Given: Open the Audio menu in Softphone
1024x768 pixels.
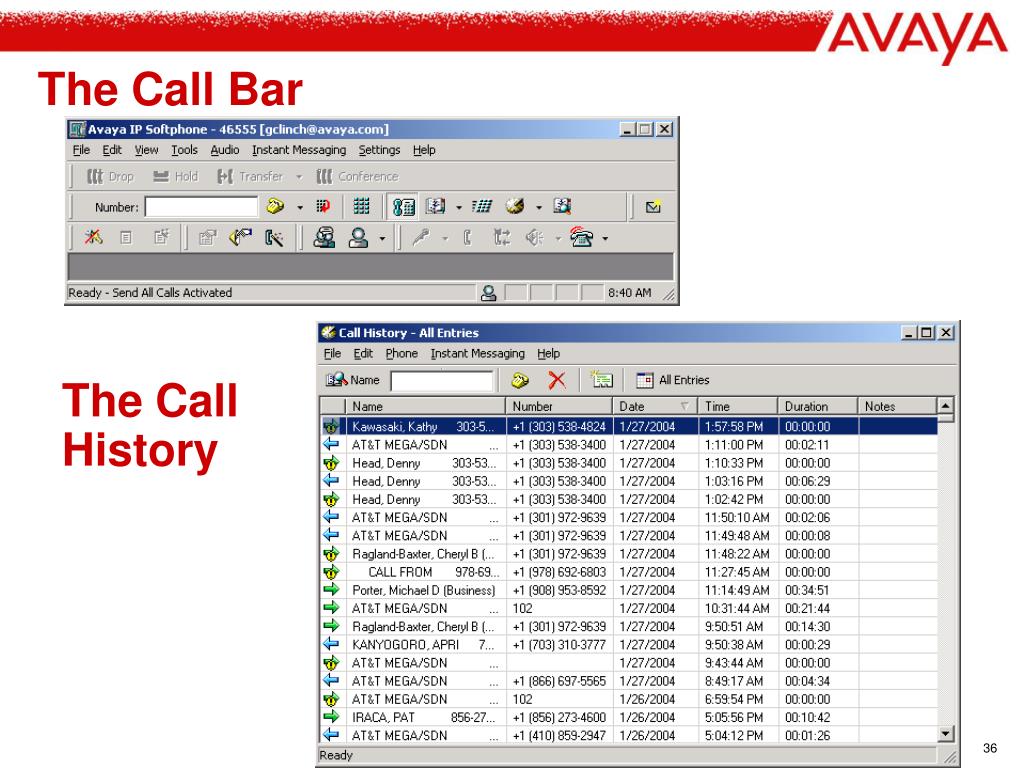Looking at the screenshot, I should coord(225,150).
